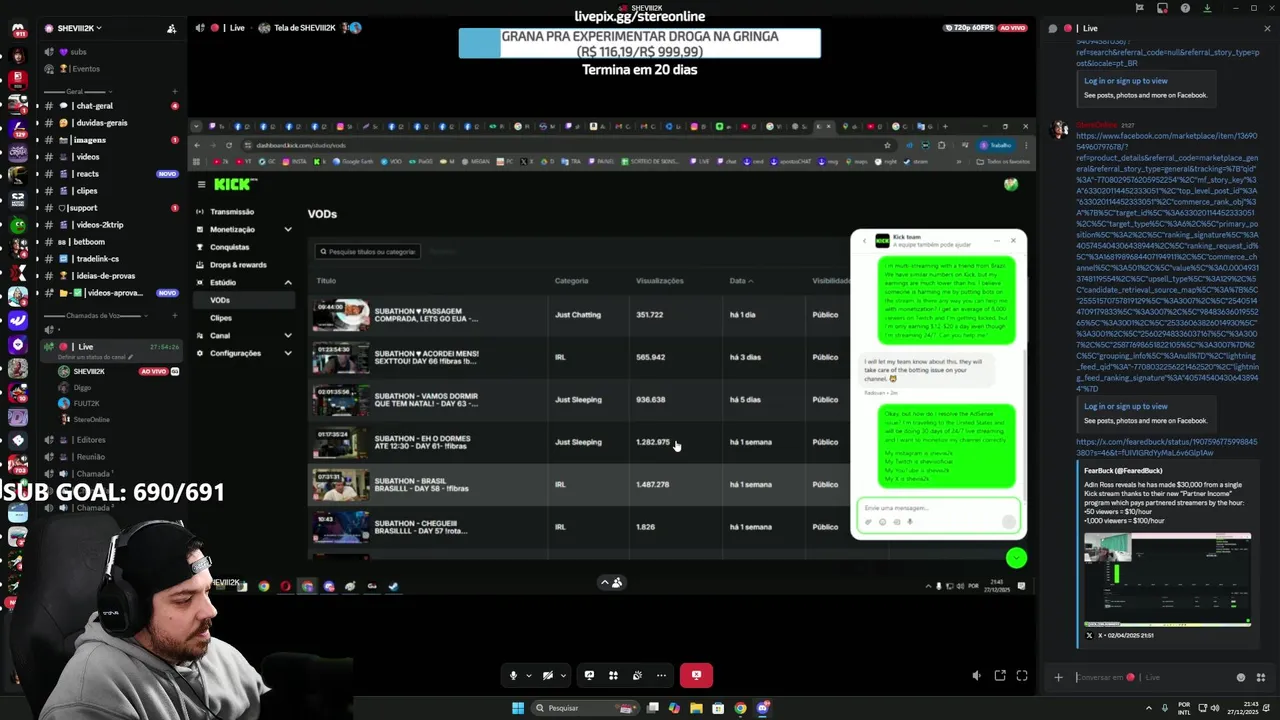The width and height of the screenshot is (1280, 720).
Task: Expand SHEVIII2K server dropdown menu
Action: click(x=80, y=28)
